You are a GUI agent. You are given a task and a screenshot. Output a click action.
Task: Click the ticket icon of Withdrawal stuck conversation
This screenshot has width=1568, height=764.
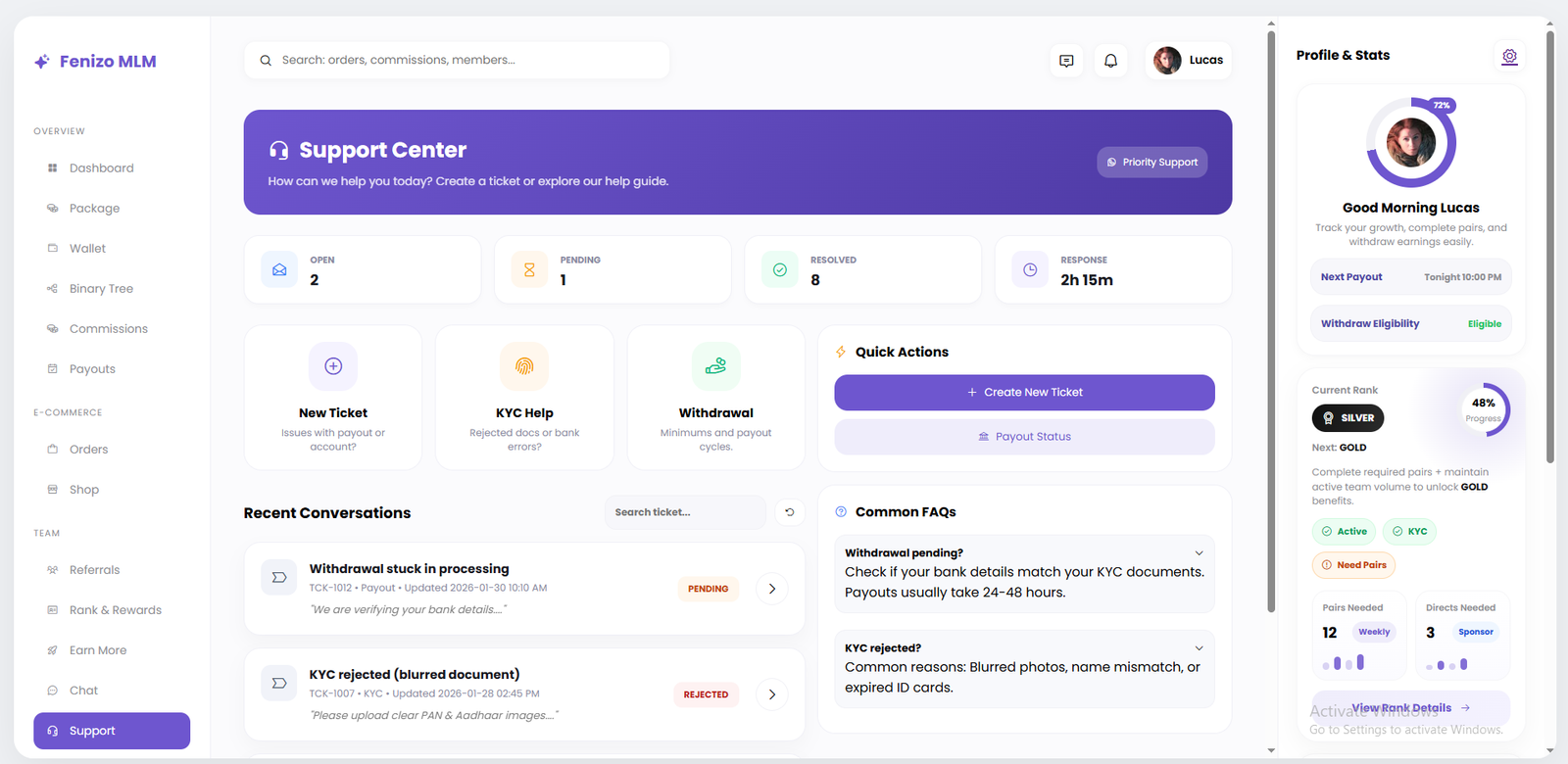tap(279, 577)
